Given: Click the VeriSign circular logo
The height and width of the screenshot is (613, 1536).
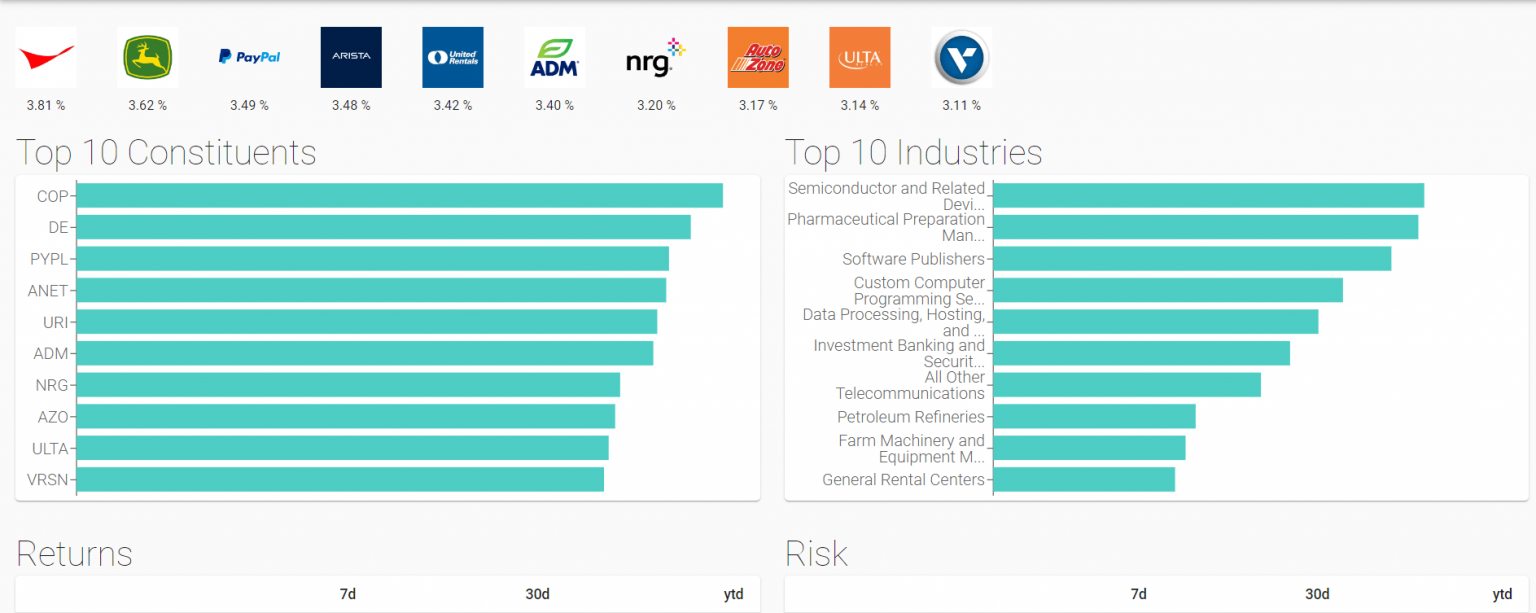Looking at the screenshot, I should 961,57.
